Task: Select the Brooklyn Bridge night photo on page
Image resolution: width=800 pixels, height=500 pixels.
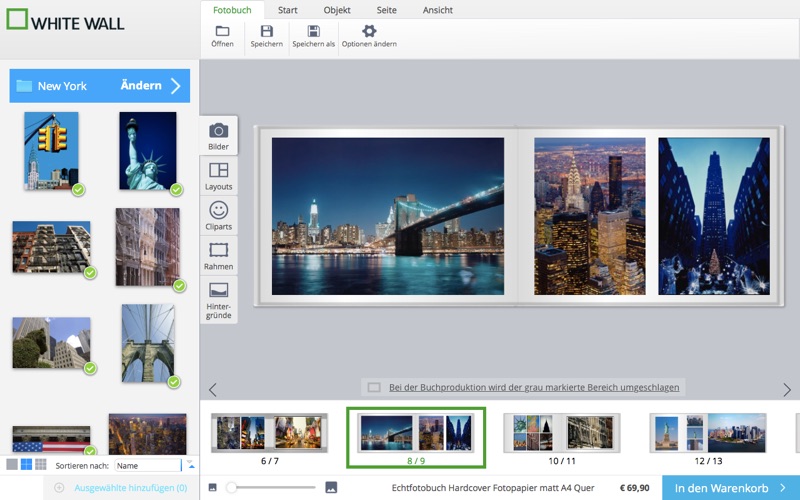Action: pos(388,216)
